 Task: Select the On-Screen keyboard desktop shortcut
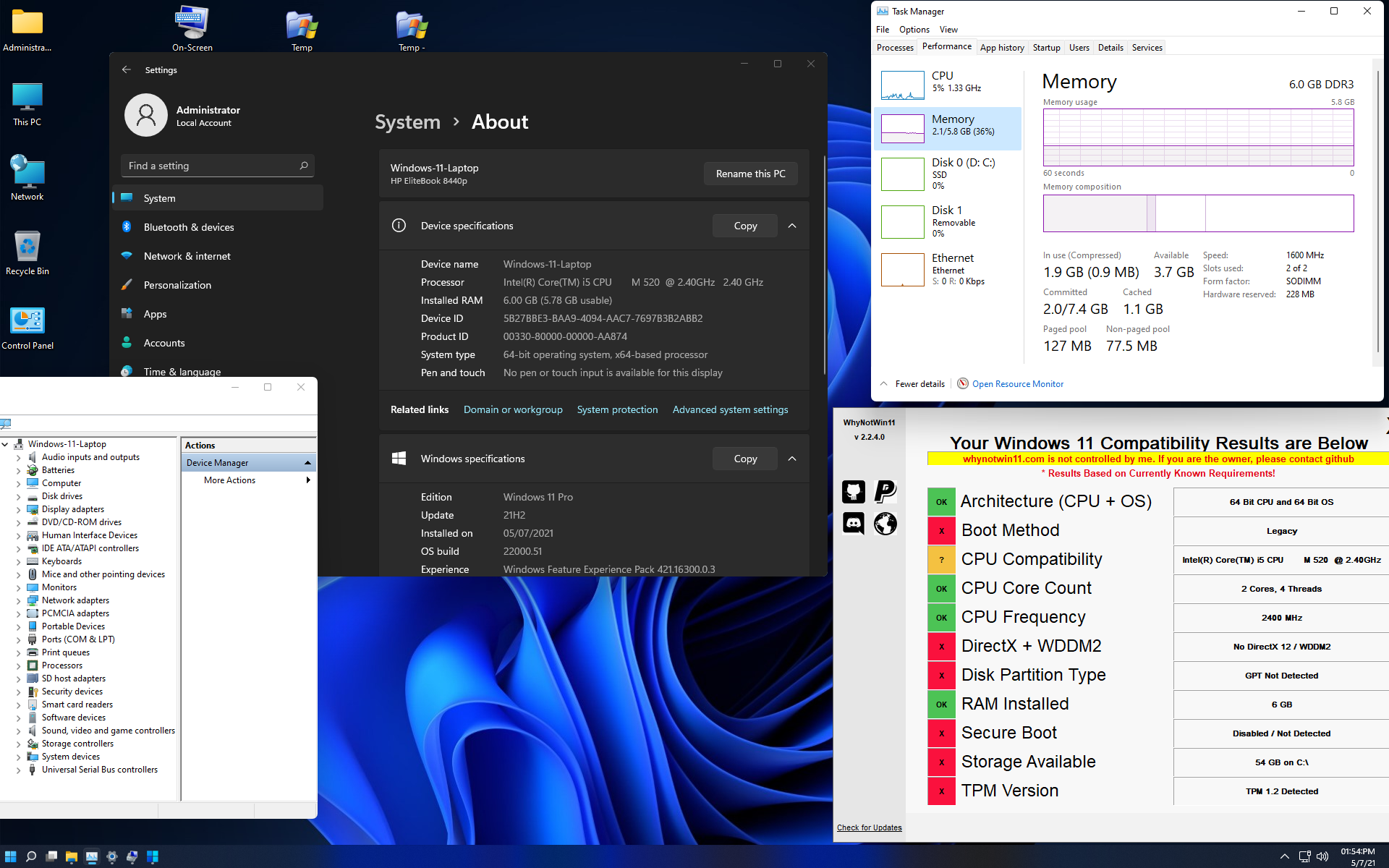(192, 30)
